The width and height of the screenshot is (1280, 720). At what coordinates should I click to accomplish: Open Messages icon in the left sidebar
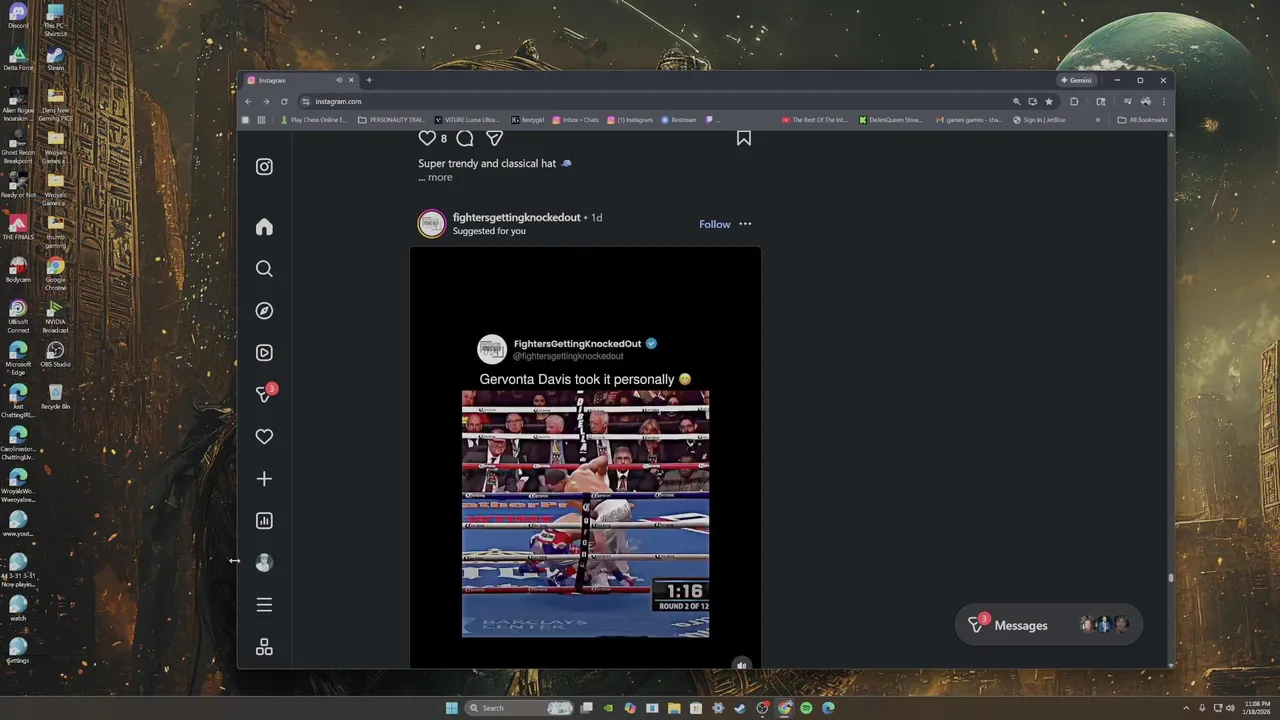click(264, 395)
